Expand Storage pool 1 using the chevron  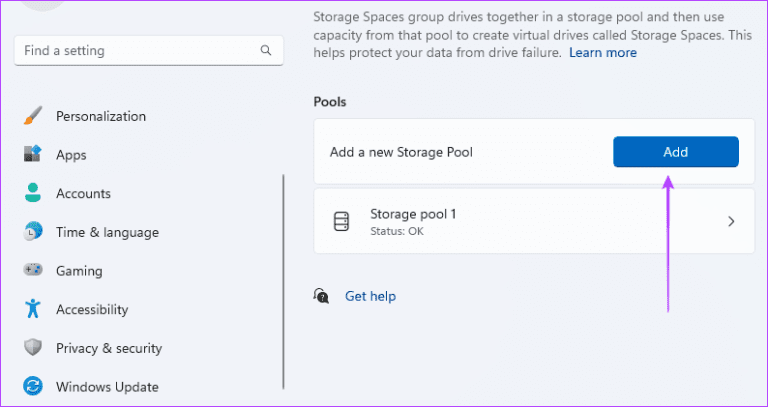pos(731,221)
